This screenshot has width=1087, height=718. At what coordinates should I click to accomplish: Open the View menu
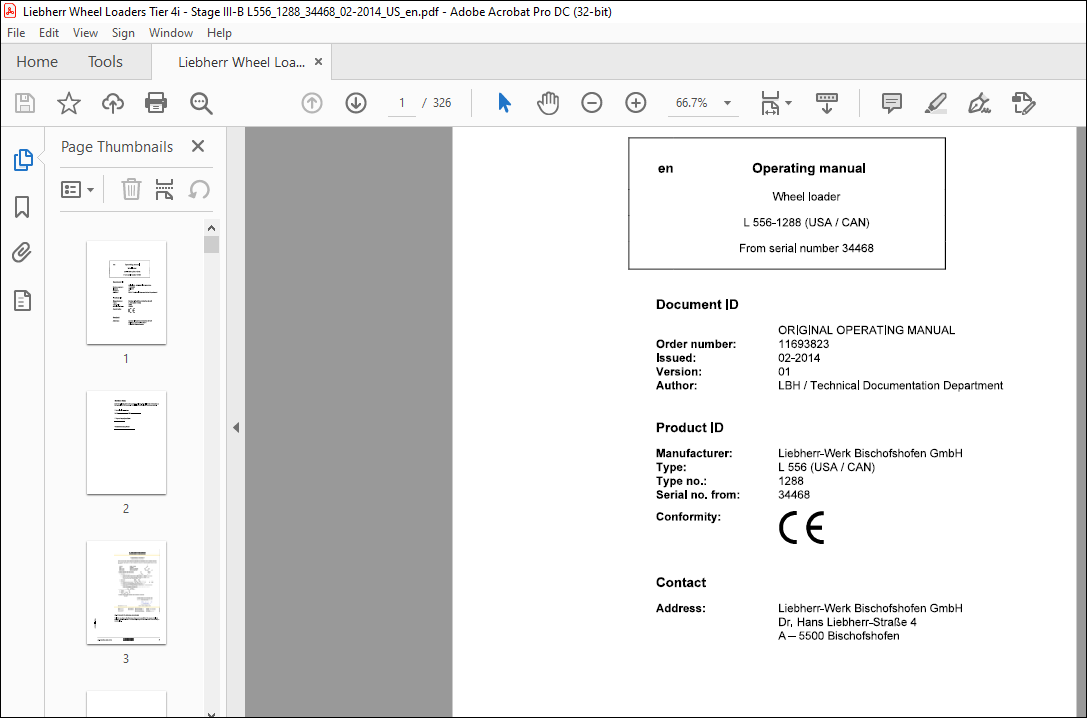[x=85, y=33]
